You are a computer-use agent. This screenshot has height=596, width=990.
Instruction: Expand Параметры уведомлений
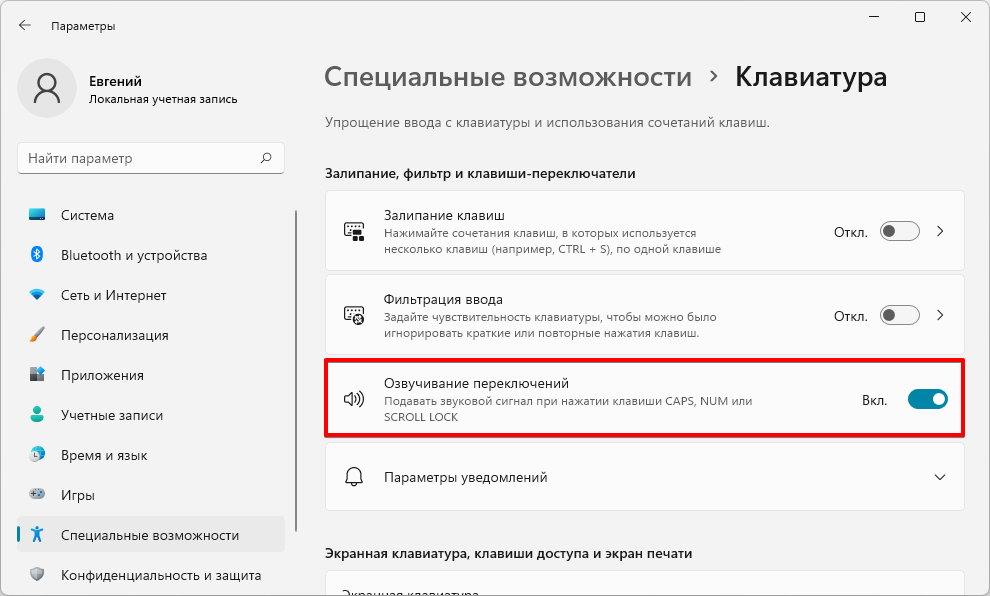coord(939,478)
